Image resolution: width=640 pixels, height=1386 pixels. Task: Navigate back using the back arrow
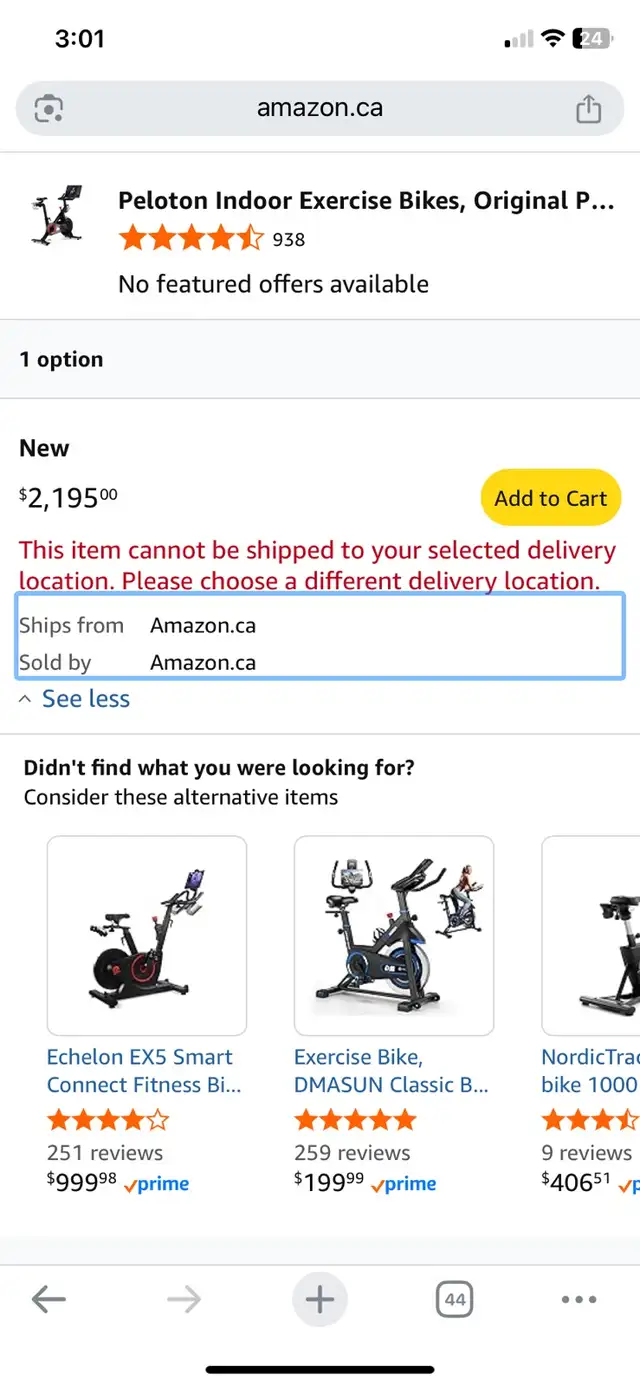48,1298
